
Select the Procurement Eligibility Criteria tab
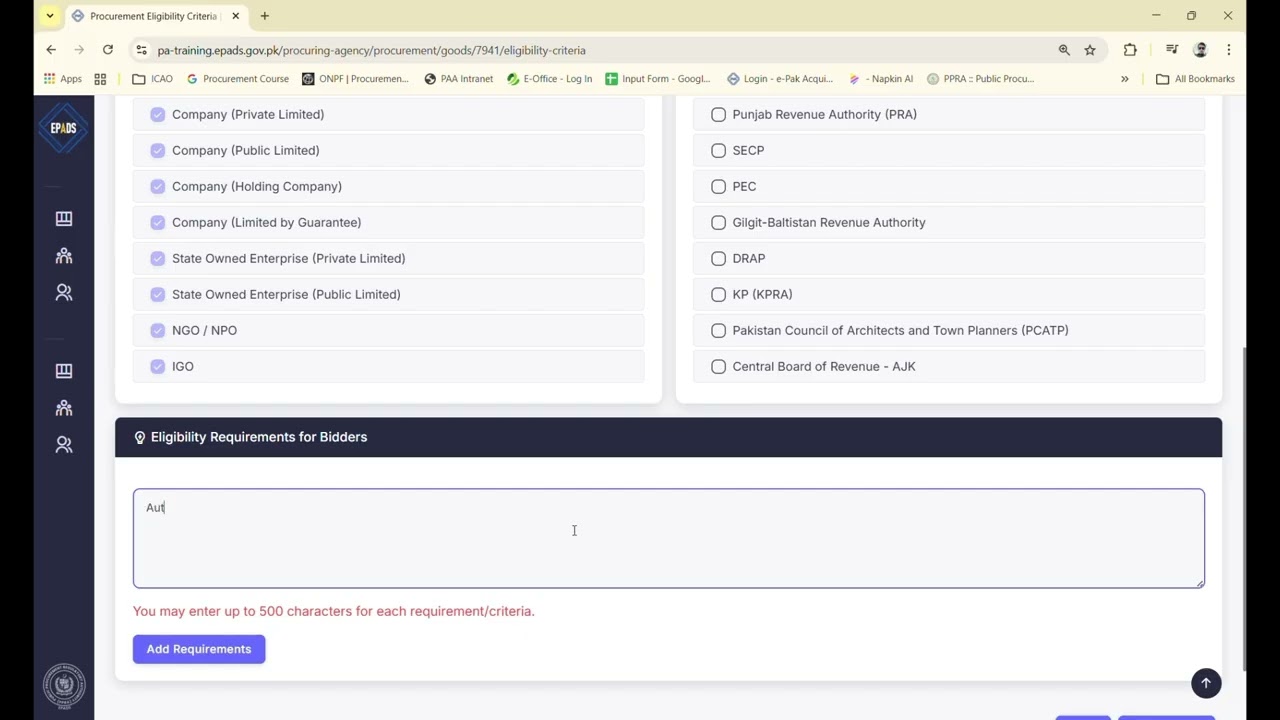[152, 16]
